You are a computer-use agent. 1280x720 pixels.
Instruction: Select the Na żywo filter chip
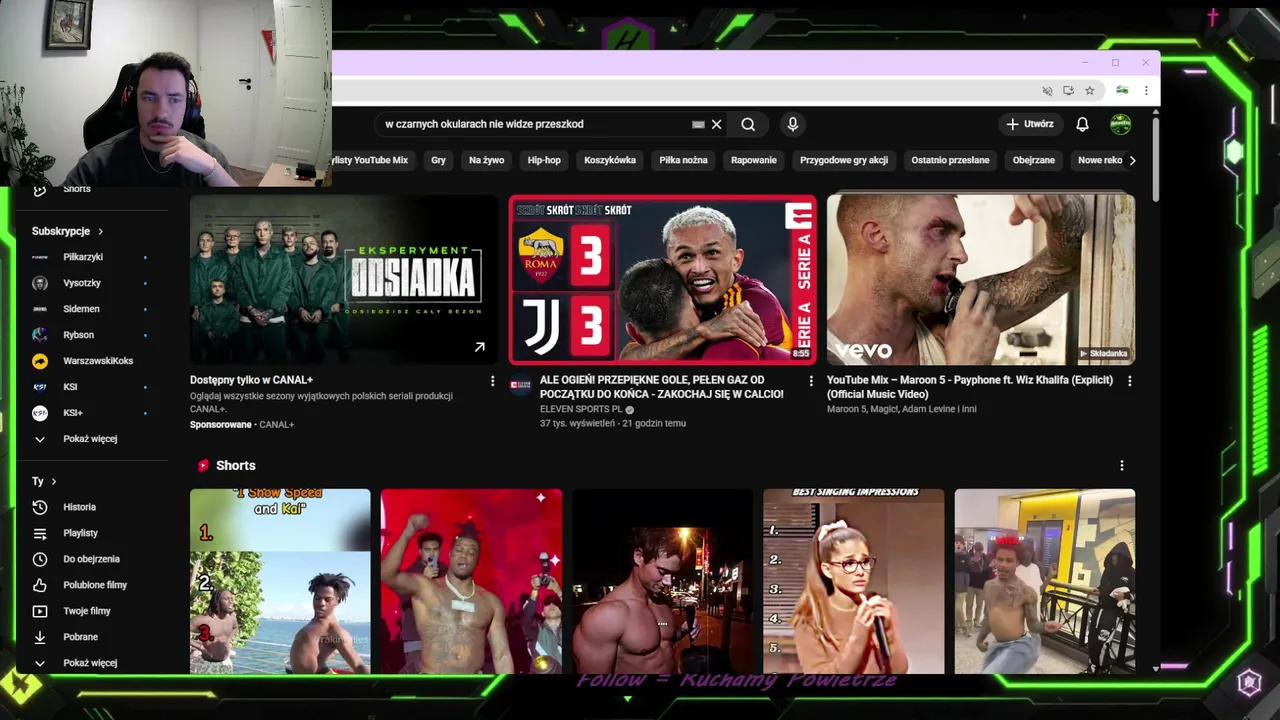(487, 160)
